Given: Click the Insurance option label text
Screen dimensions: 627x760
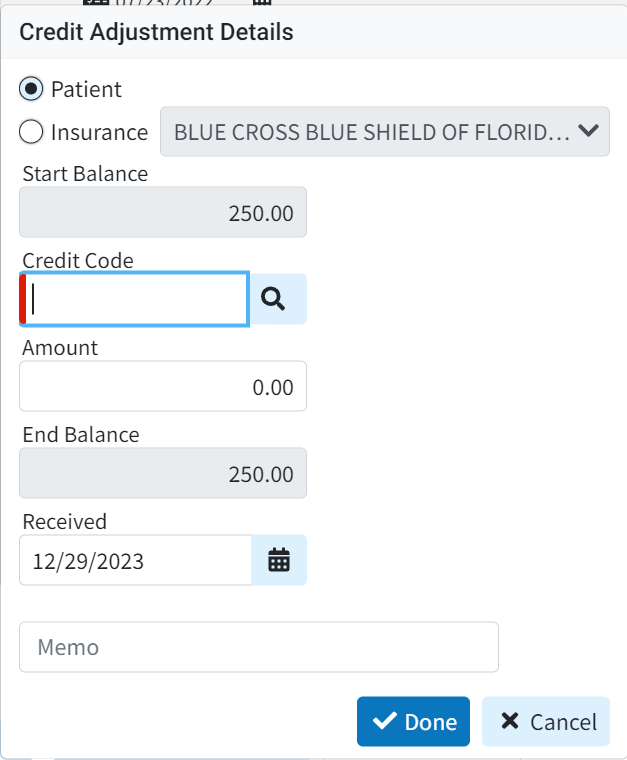Looking at the screenshot, I should click(x=99, y=131).
